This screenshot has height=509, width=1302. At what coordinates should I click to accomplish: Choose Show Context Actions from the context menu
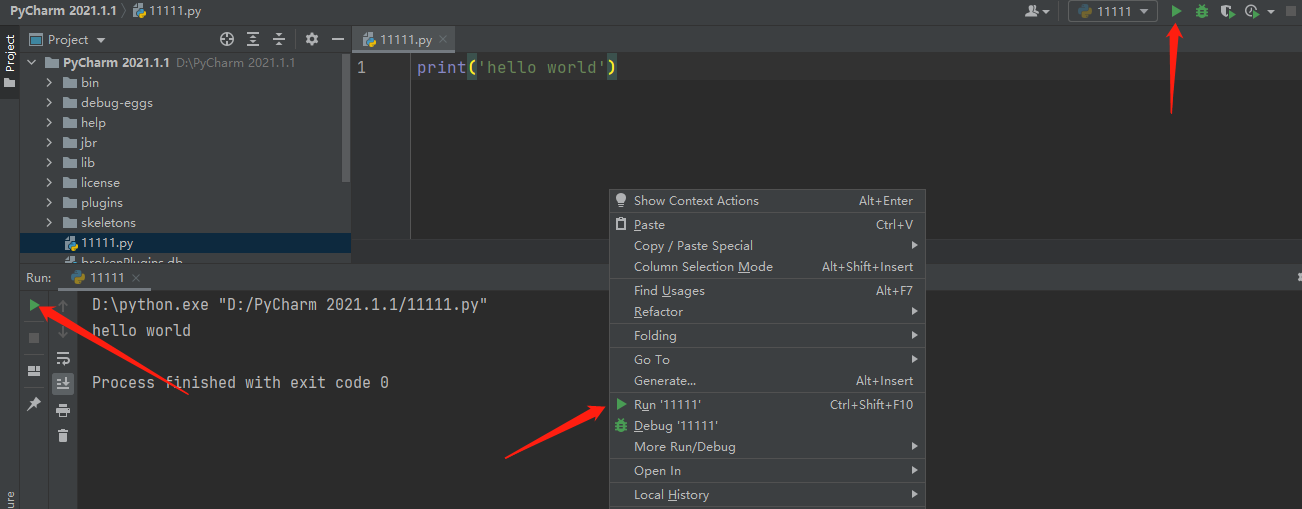point(768,201)
